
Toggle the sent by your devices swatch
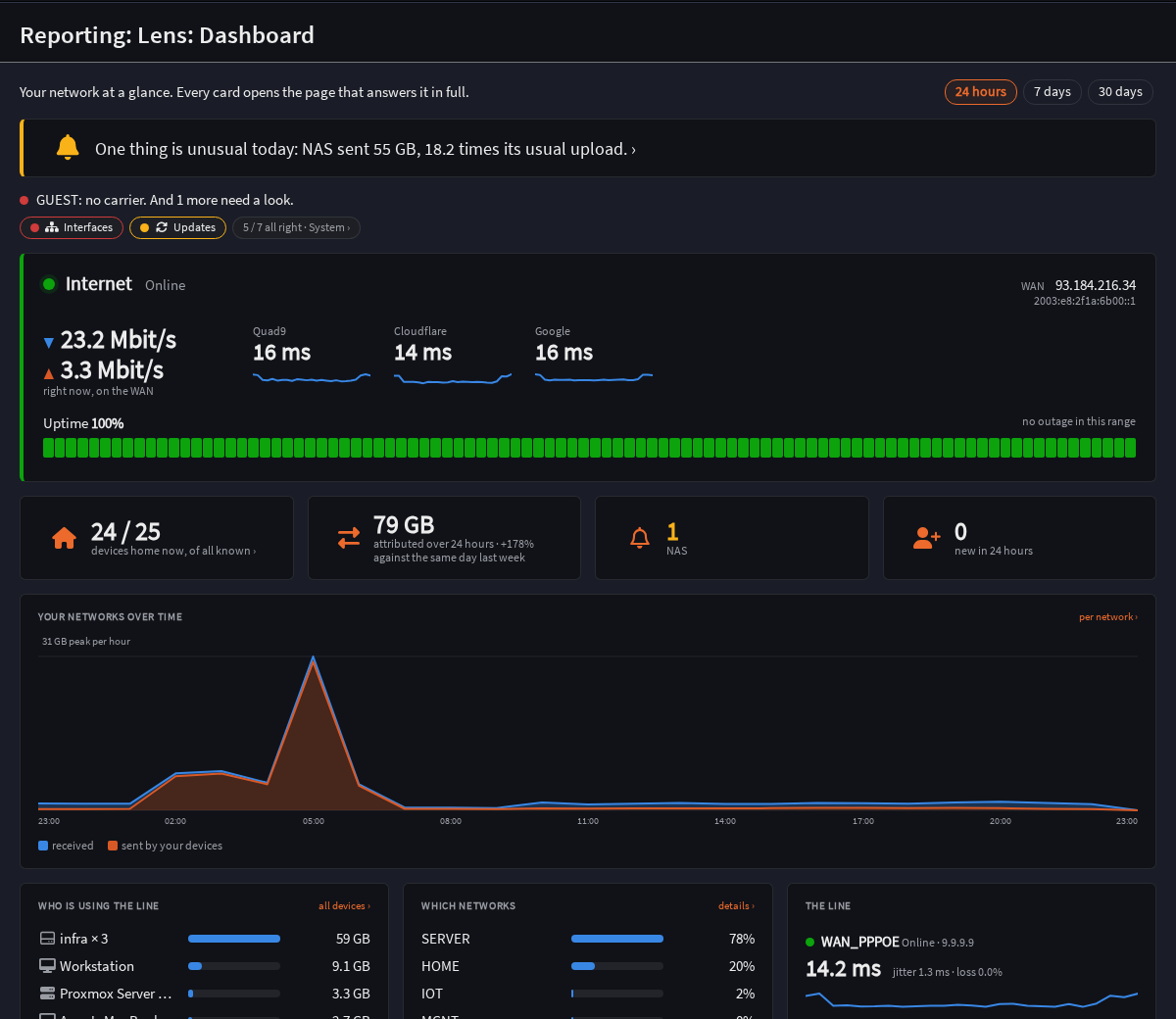[x=113, y=846]
